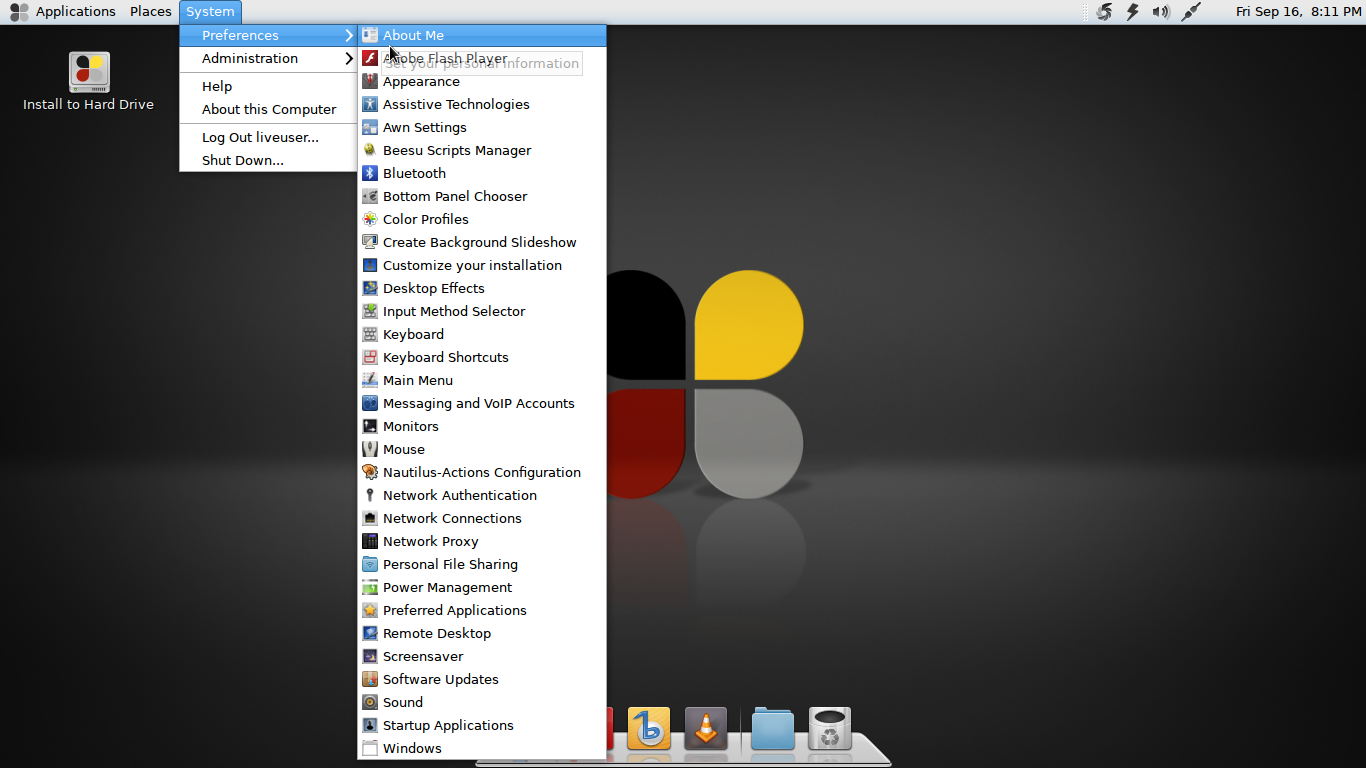Click the Create Background Slideshow icon
Viewport: 1366px width, 768px height.
tap(370, 242)
